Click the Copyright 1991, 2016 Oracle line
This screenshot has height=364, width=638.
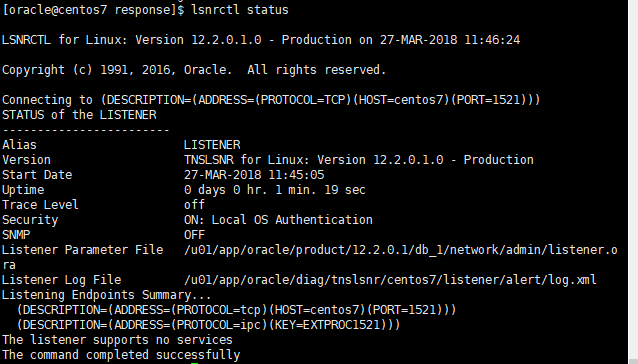click(x=194, y=70)
